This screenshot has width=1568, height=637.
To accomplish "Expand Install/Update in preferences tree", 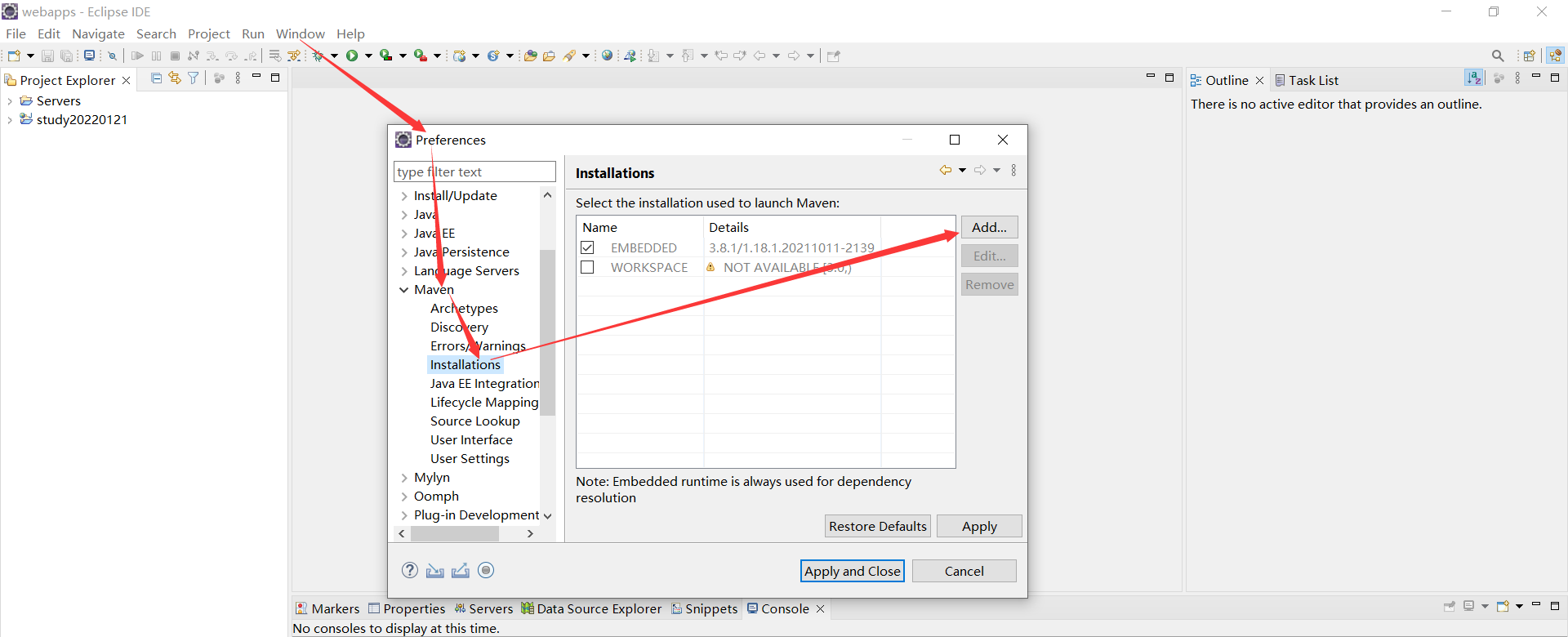I will 404,196.
